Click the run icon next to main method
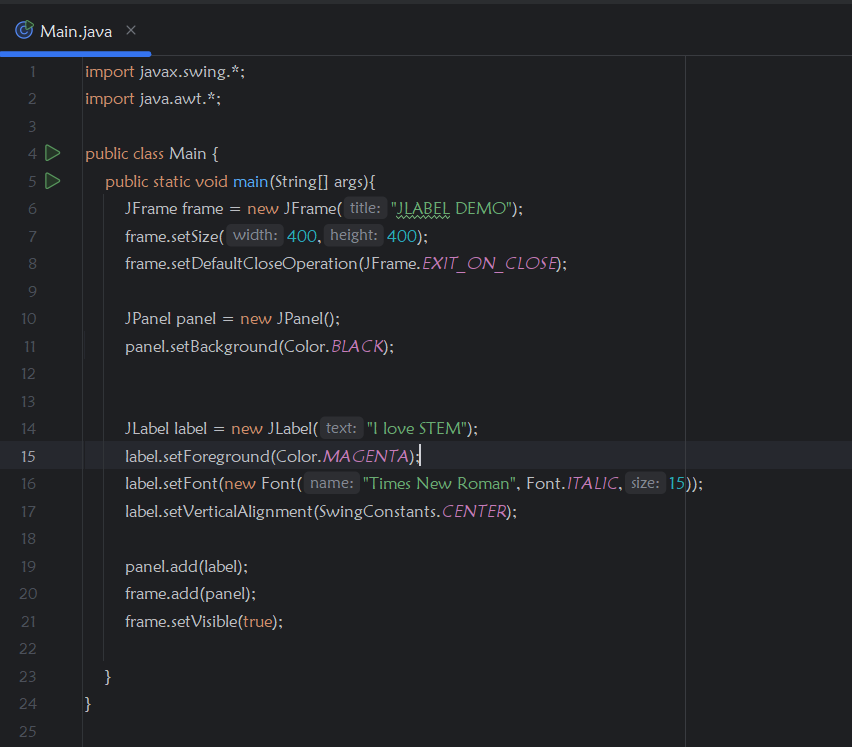Image resolution: width=852 pixels, height=747 pixels. 52,181
